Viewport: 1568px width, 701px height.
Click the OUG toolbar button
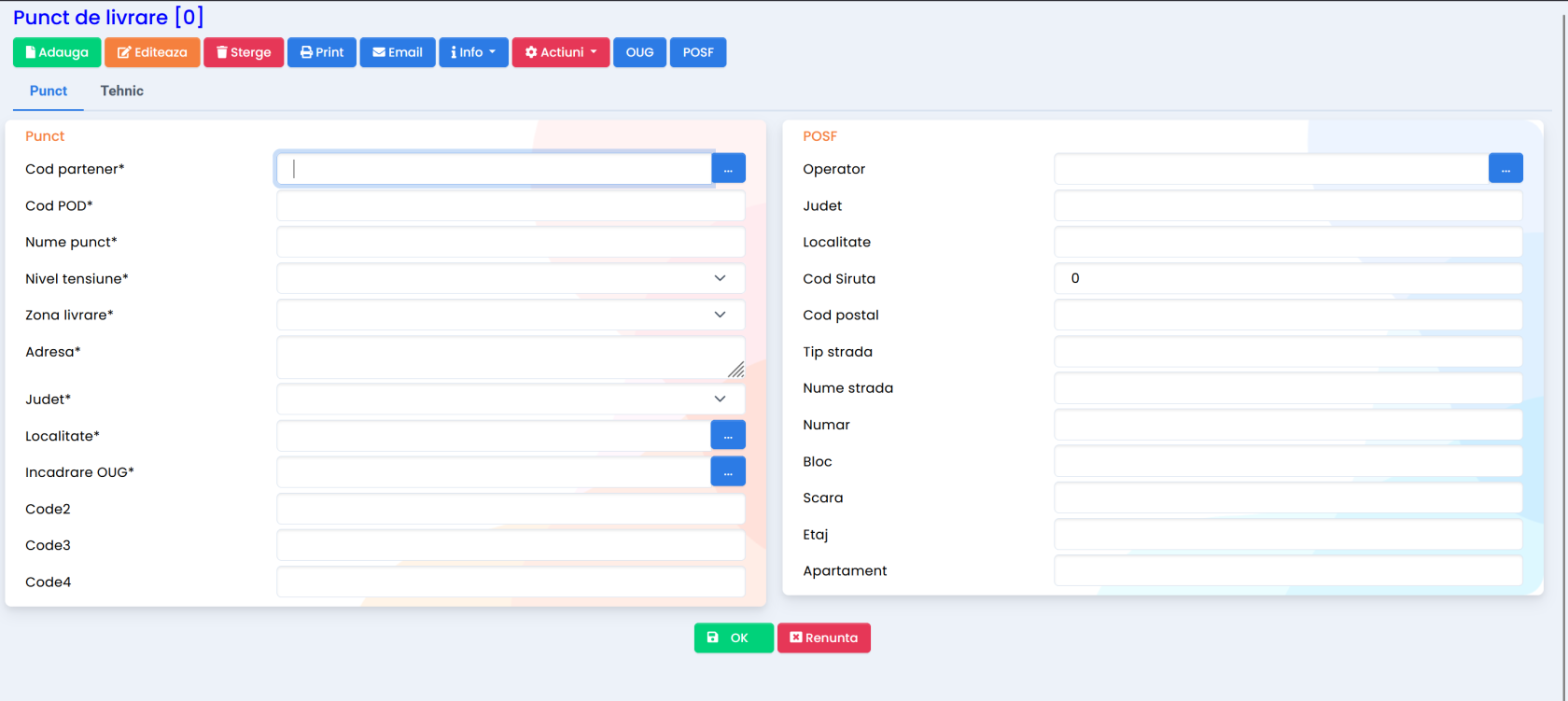pos(640,52)
